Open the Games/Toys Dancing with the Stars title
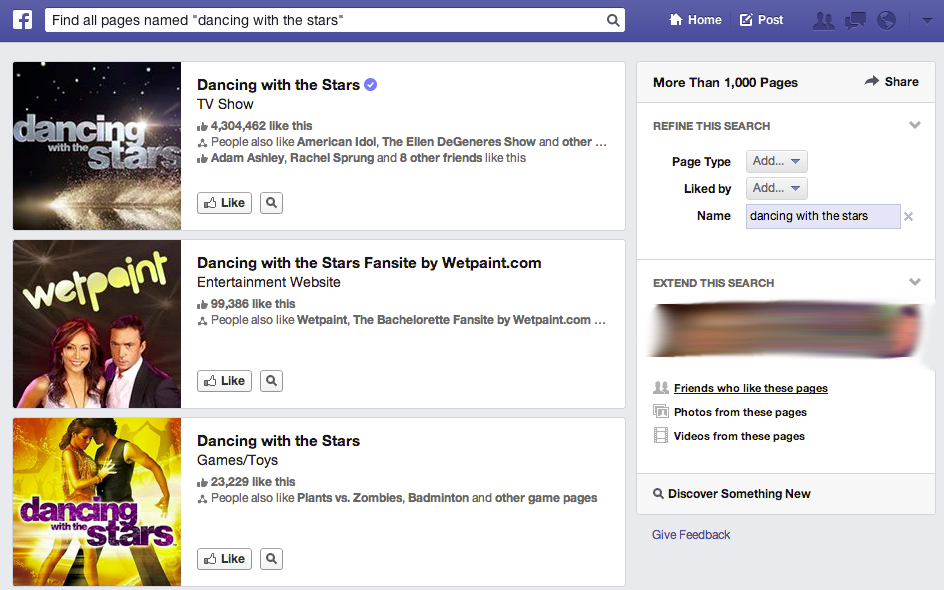 pos(278,441)
